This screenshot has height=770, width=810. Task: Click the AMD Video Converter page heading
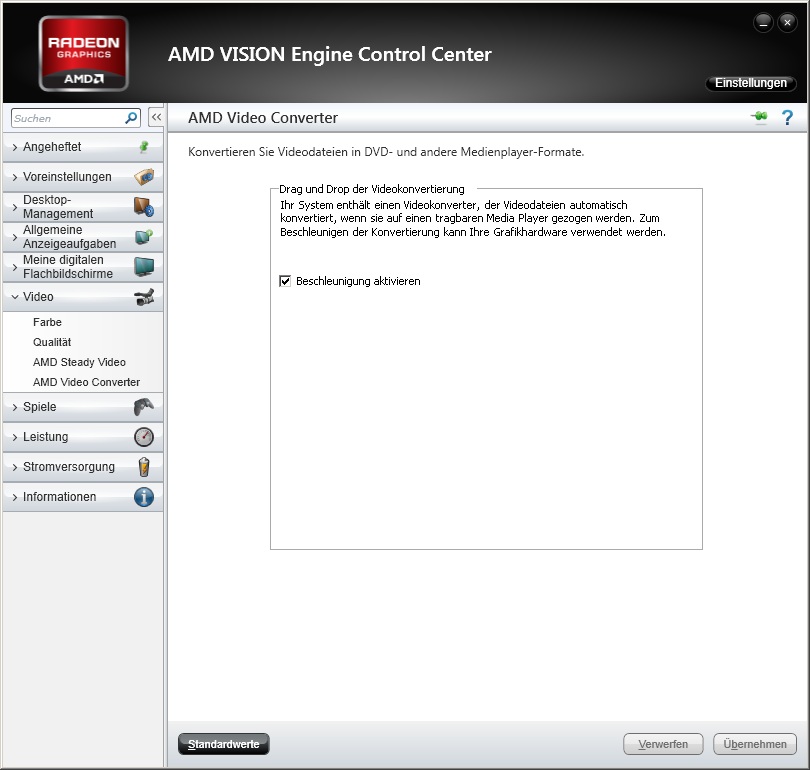click(262, 118)
